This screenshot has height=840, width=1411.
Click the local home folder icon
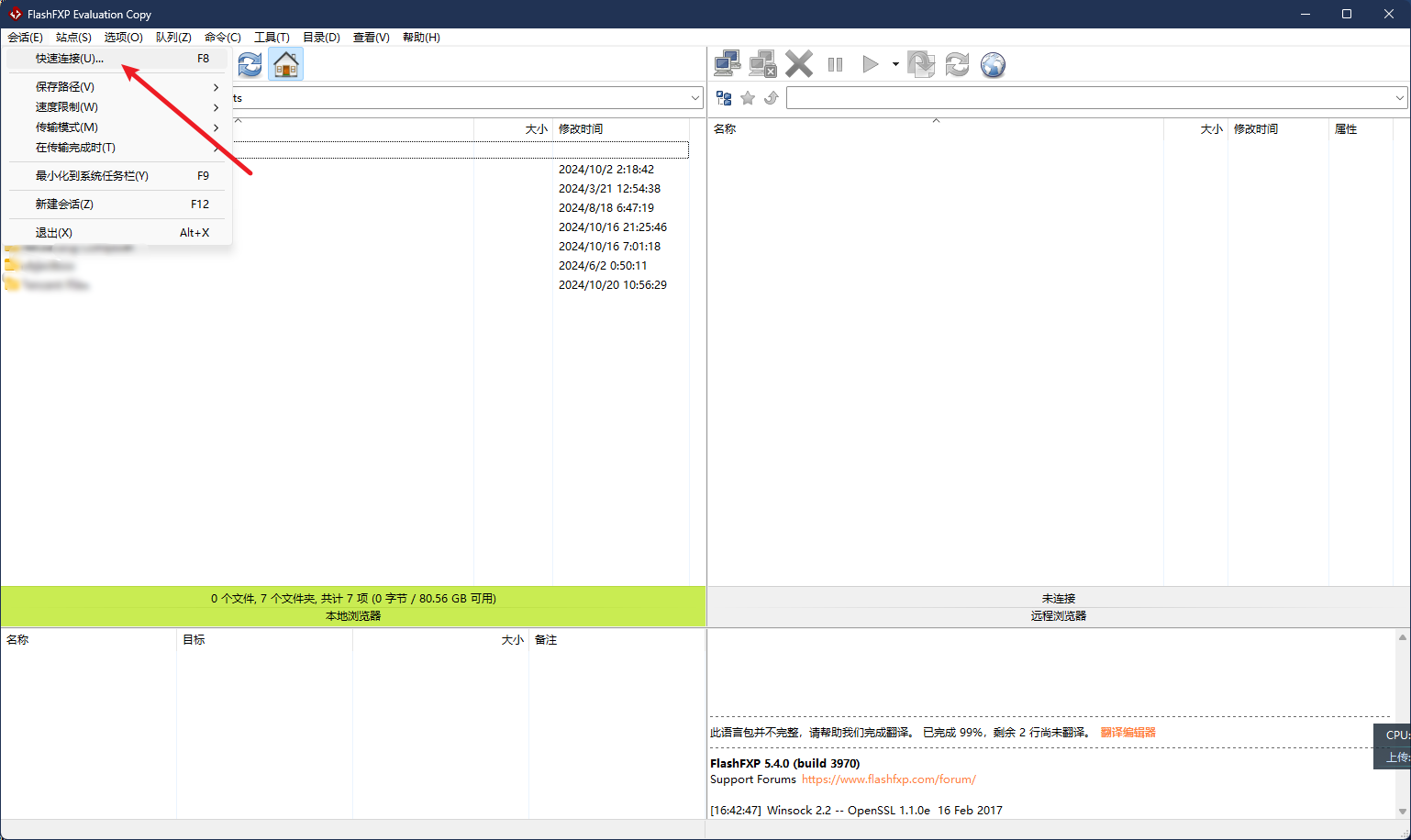[x=286, y=64]
